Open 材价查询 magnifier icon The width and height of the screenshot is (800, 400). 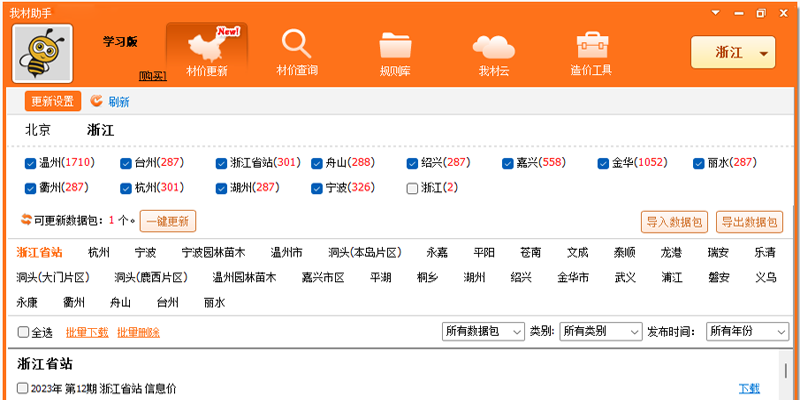point(297,53)
